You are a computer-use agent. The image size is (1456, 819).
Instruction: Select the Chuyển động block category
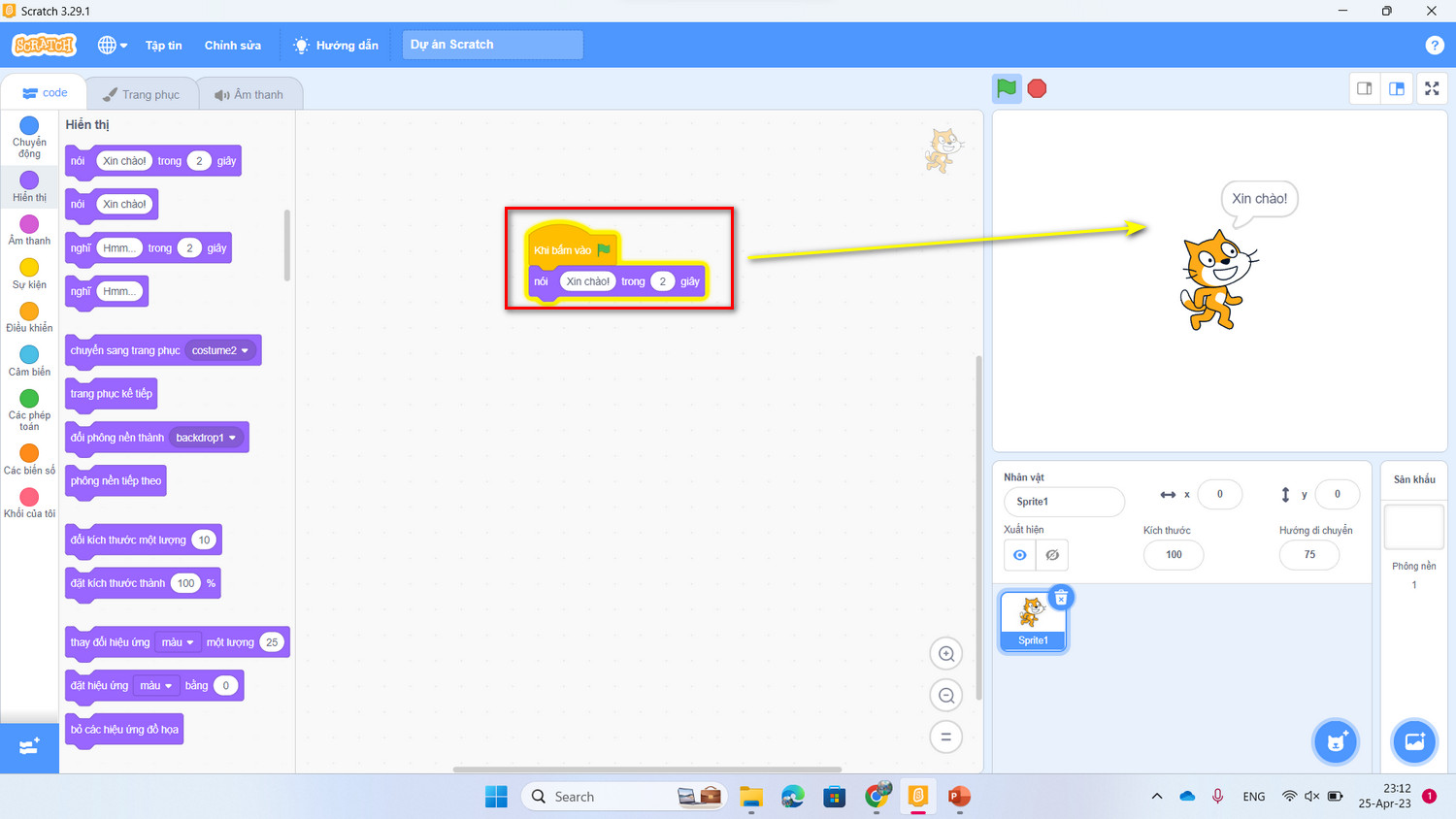point(29,137)
